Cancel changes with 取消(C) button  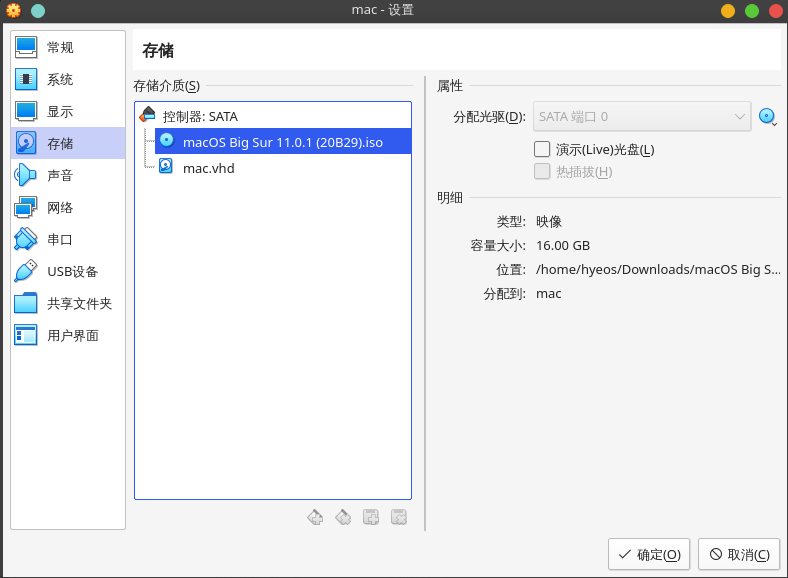pyautogui.click(x=739, y=554)
